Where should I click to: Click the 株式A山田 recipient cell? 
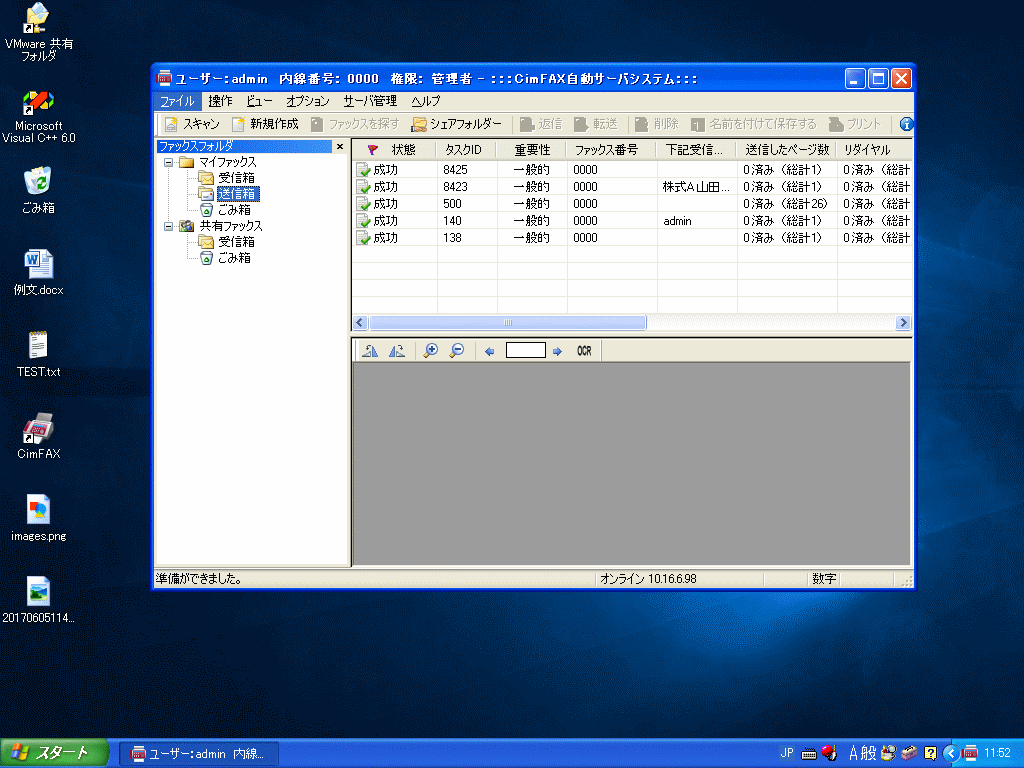click(696, 187)
